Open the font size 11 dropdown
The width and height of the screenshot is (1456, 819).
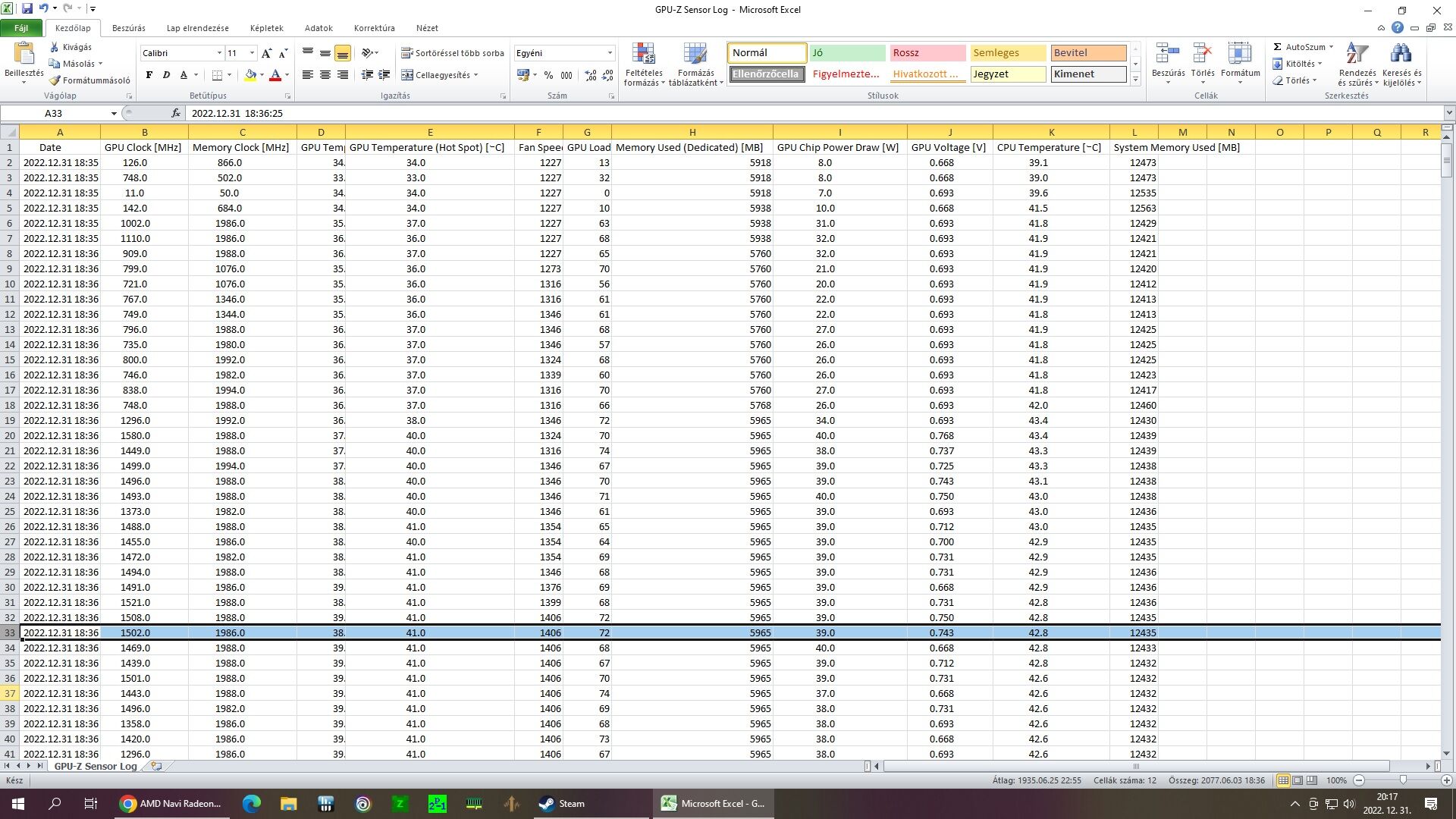[x=252, y=53]
